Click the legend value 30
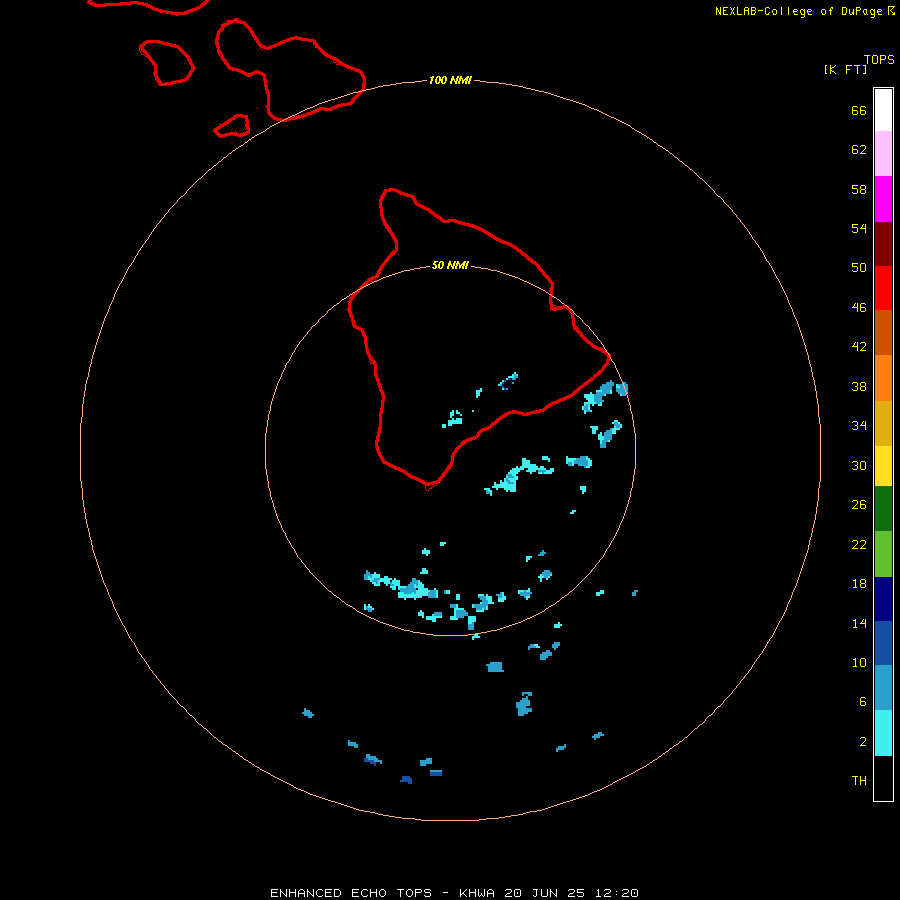This screenshot has height=900, width=900. [859, 465]
